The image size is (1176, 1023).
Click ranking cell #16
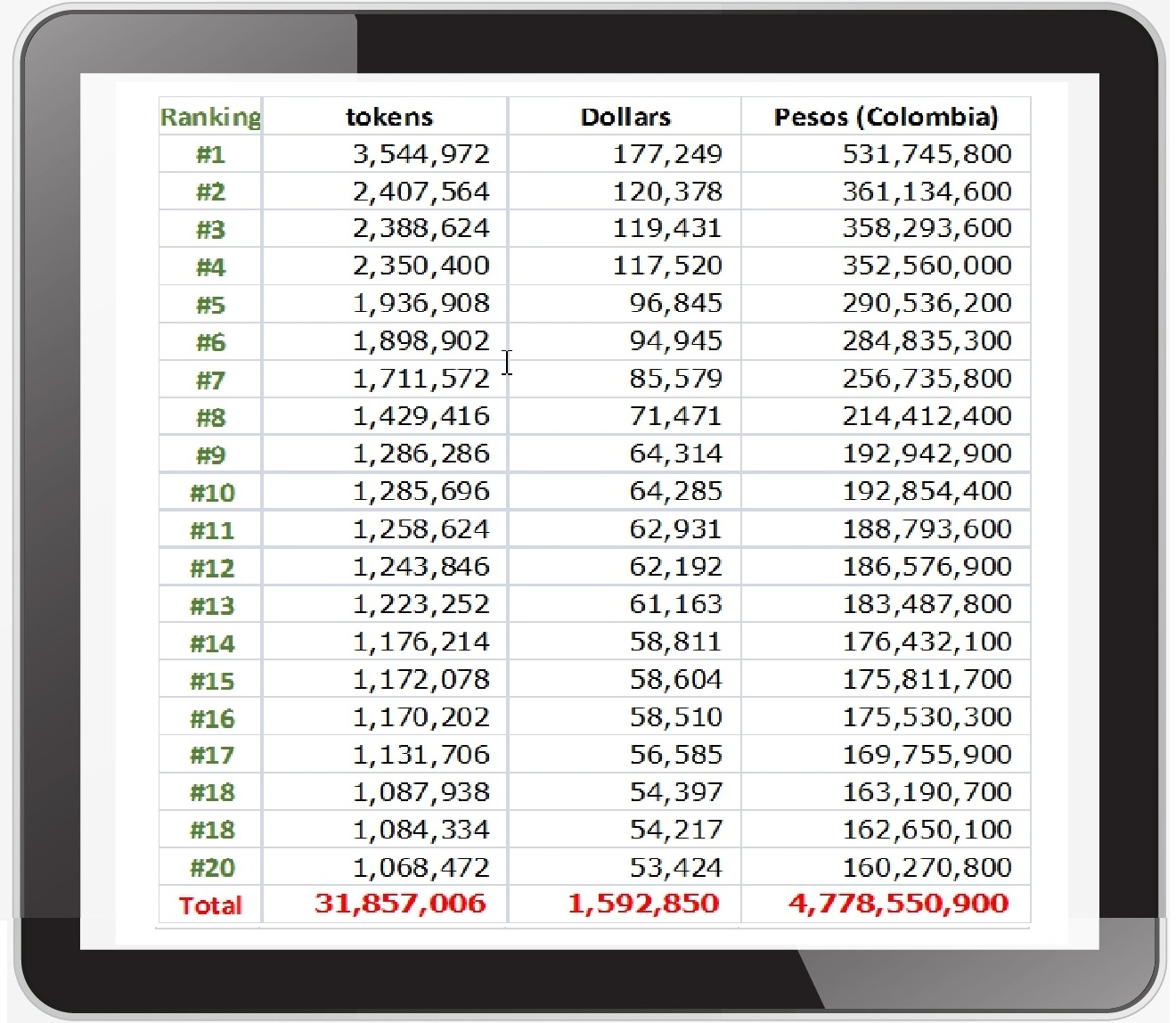click(212, 717)
